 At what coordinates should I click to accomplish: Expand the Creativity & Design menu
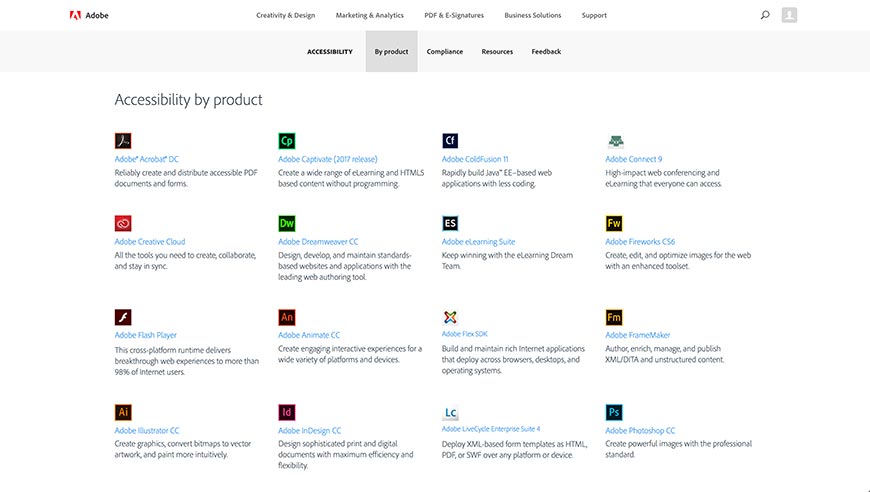(285, 15)
